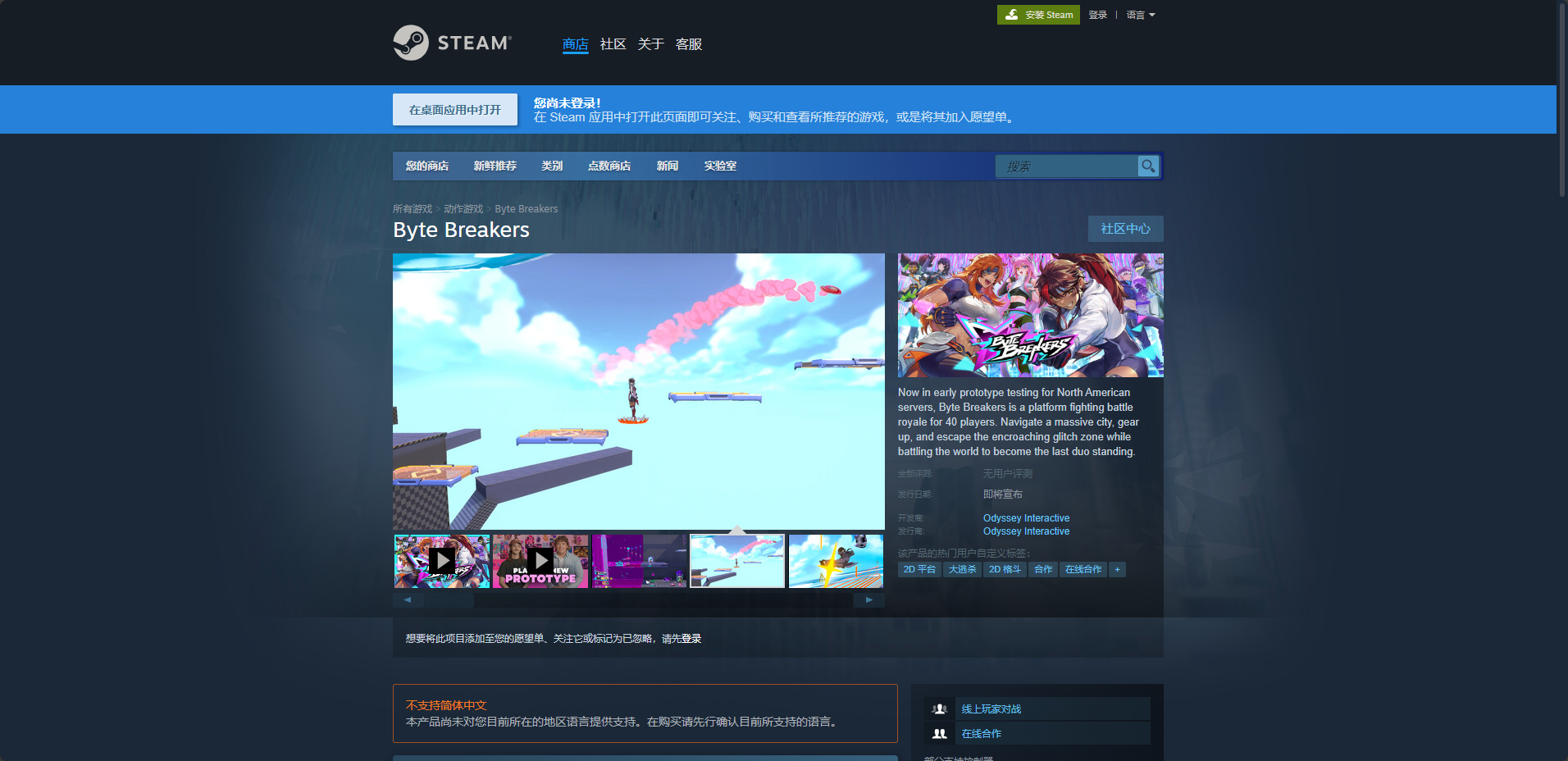Image resolution: width=1568 pixels, height=761 pixels.
Task: Click the right arrow of thumbnail strip
Action: click(869, 599)
